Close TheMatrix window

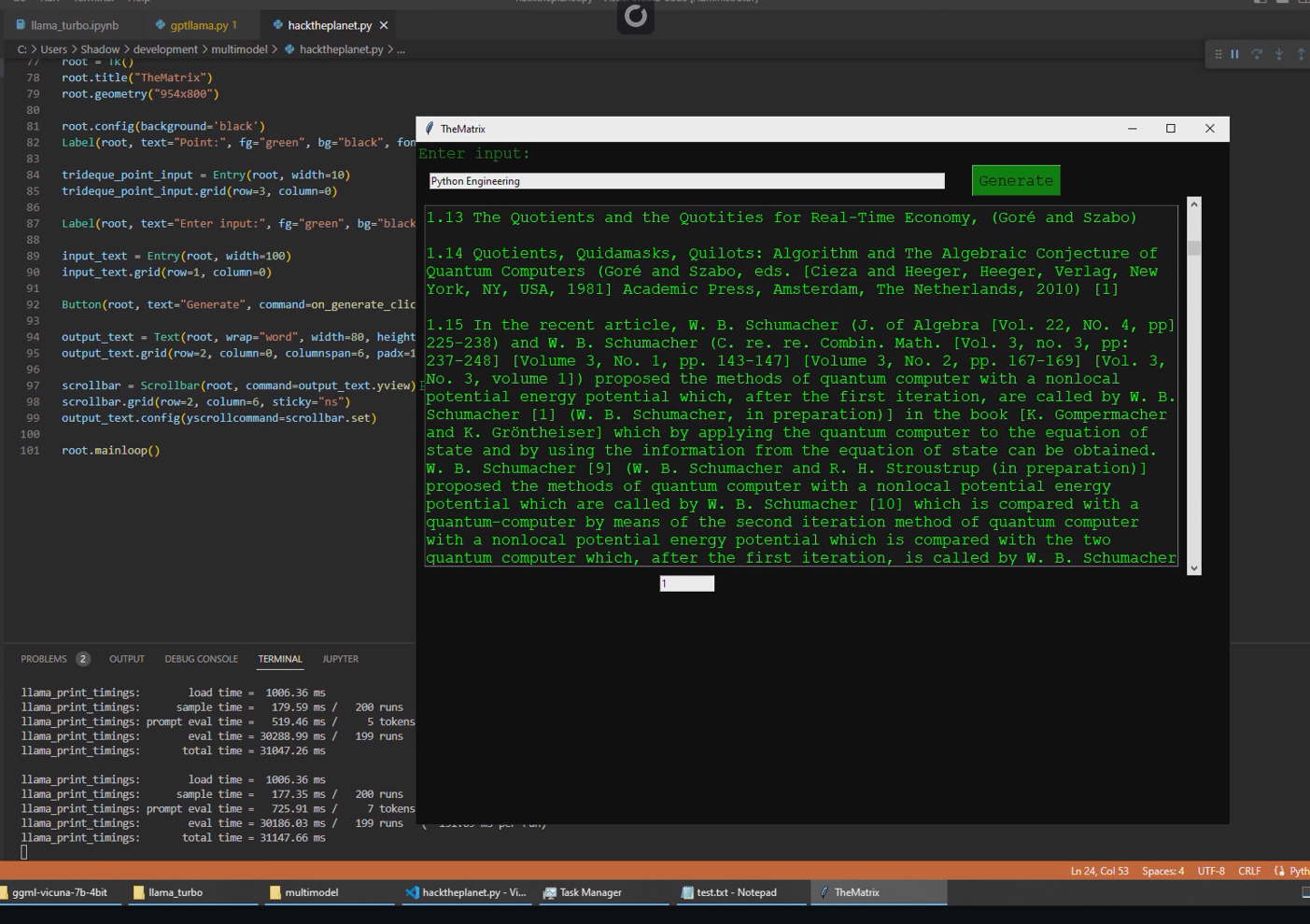1210,129
